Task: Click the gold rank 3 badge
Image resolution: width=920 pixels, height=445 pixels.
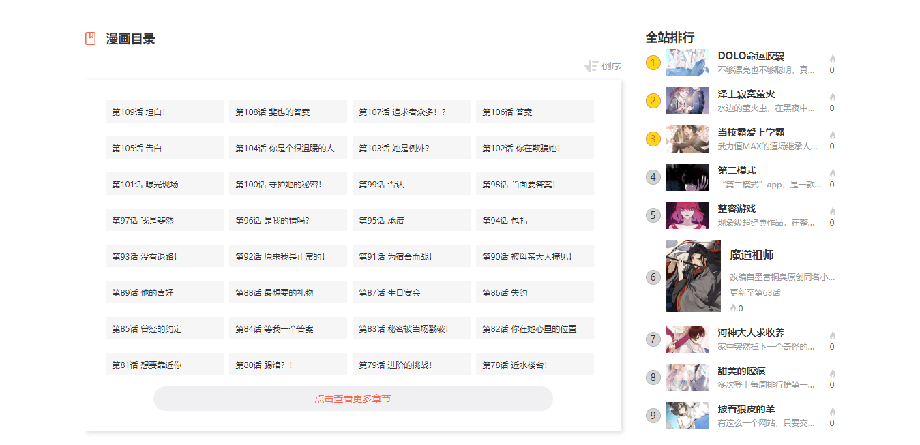Action: tap(653, 139)
